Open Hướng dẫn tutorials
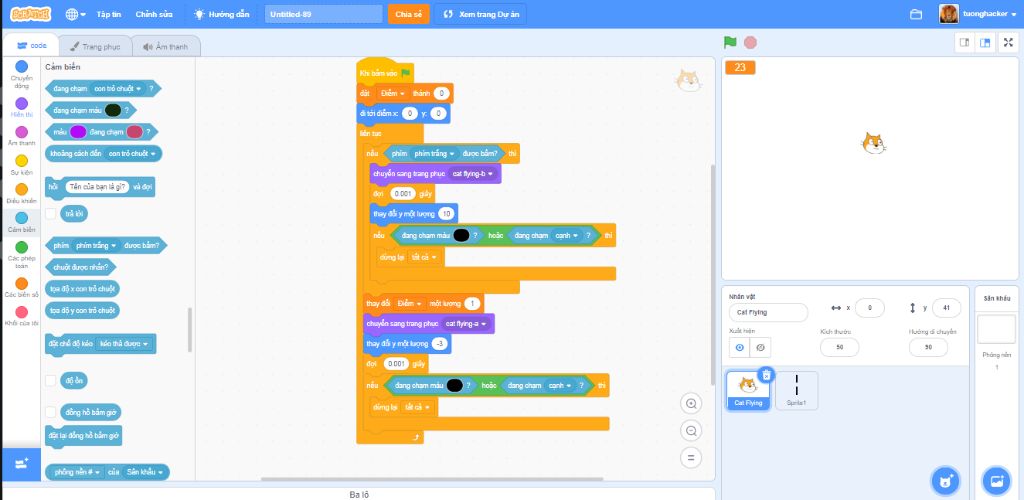 click(221, 14)
